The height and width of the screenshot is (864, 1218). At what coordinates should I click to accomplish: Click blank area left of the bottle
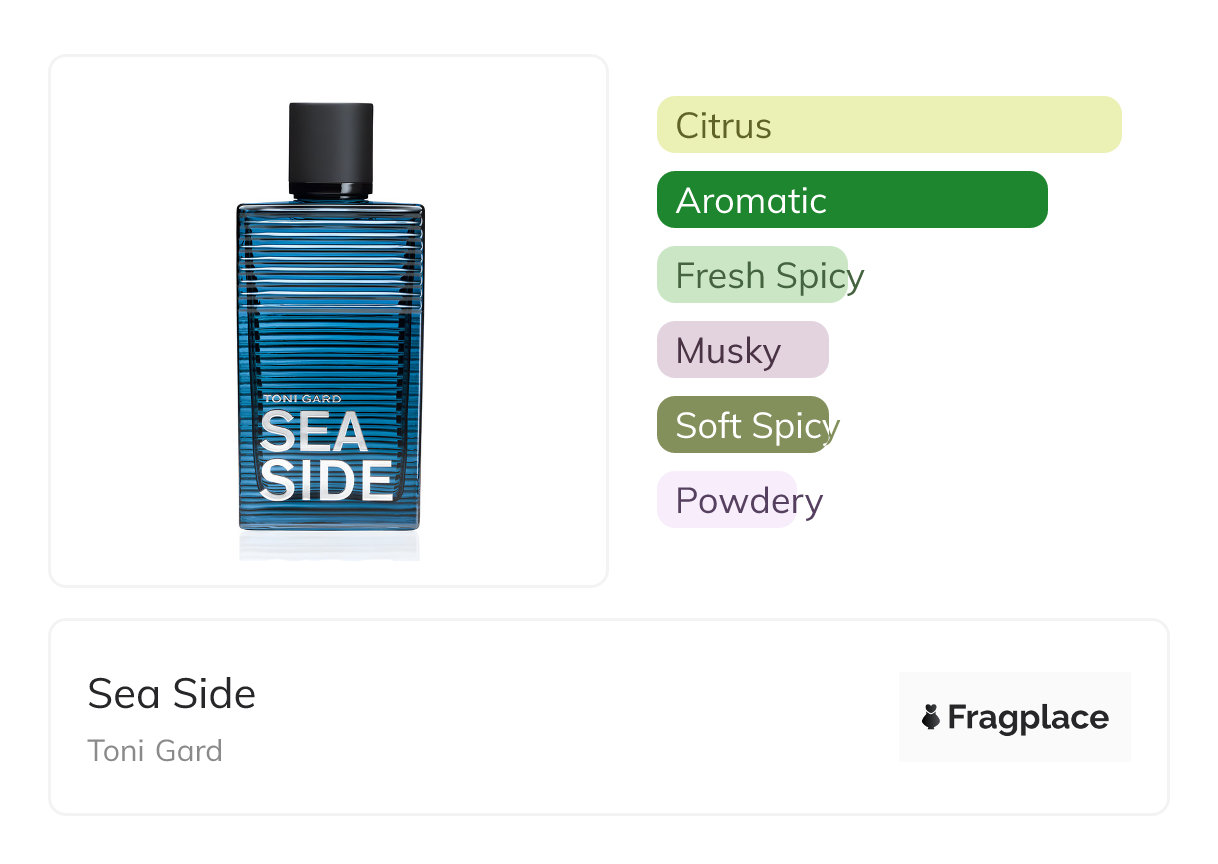click(x=140, y=320)
